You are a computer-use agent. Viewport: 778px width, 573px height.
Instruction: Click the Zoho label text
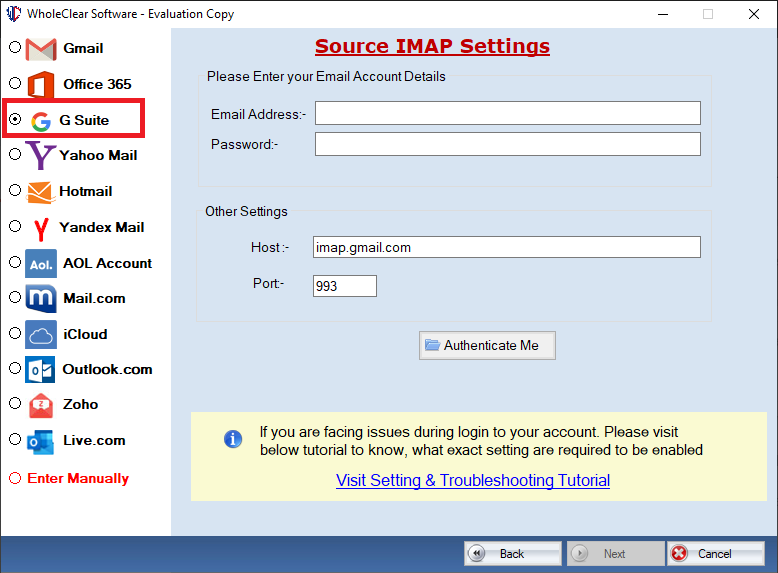[80, 404]
